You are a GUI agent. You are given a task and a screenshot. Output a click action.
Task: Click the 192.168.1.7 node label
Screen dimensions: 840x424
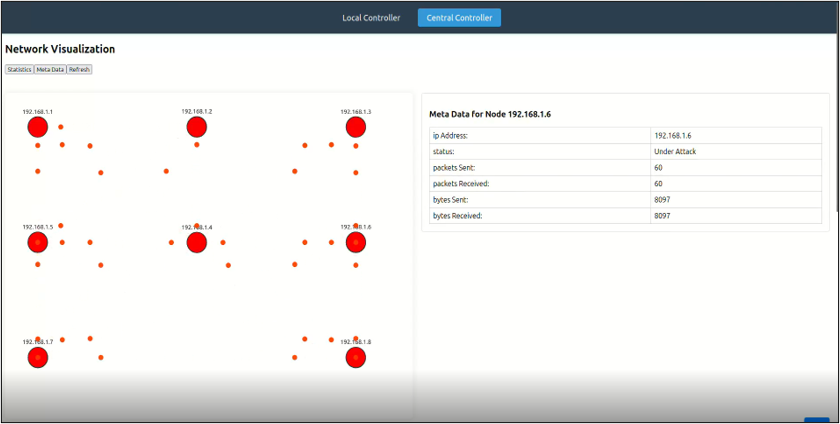pos(38,342)
